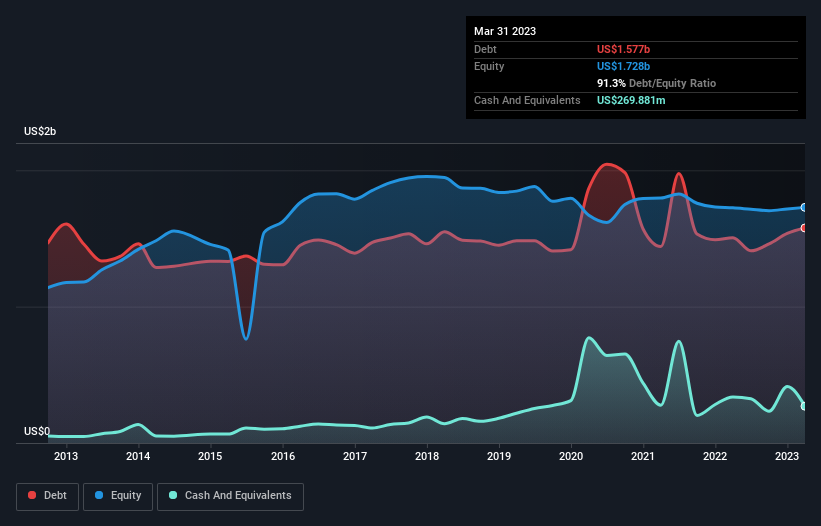The height and width of the screenshot is (526, 821).
Task: Click the 91.3% Debt/Equity Ratio text
Action: pos(656,83)
